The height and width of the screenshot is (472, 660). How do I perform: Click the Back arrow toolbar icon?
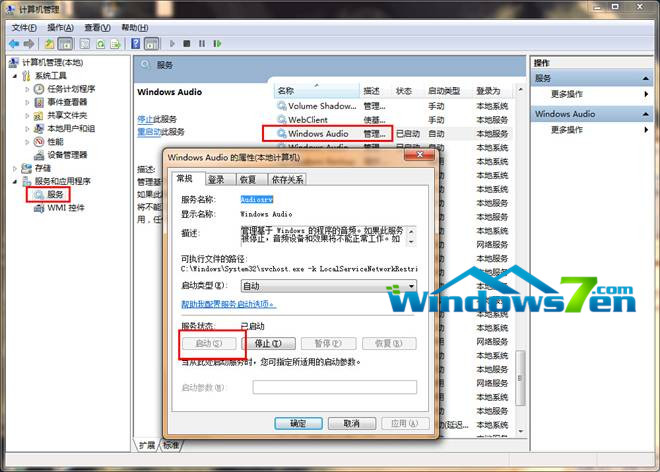[x=15, y=44]
